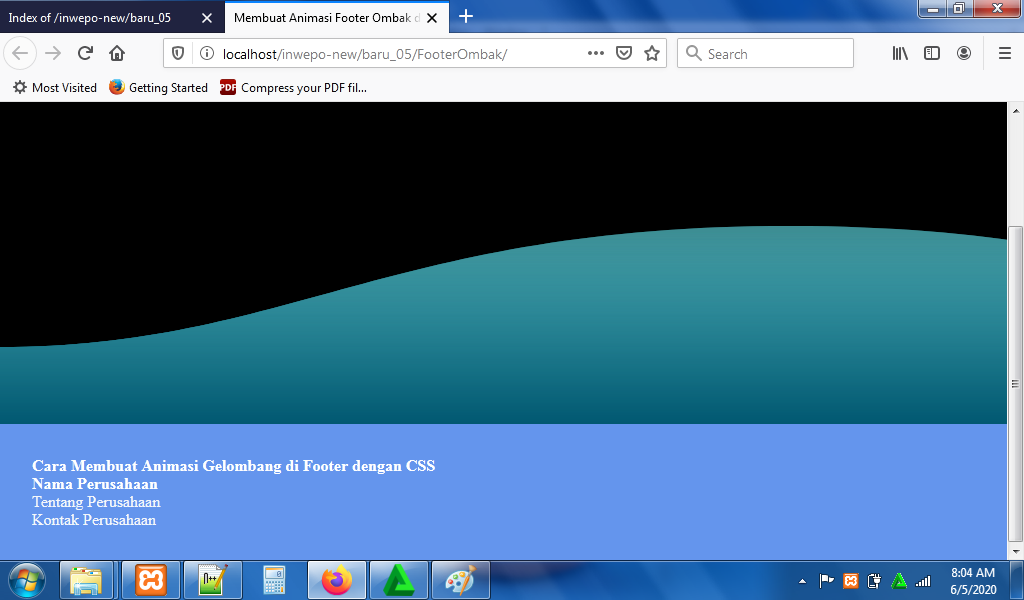This screenshot has width=1024, height=600.
Task: Open the Library icon in the toolbar
Action: point(901,54)
